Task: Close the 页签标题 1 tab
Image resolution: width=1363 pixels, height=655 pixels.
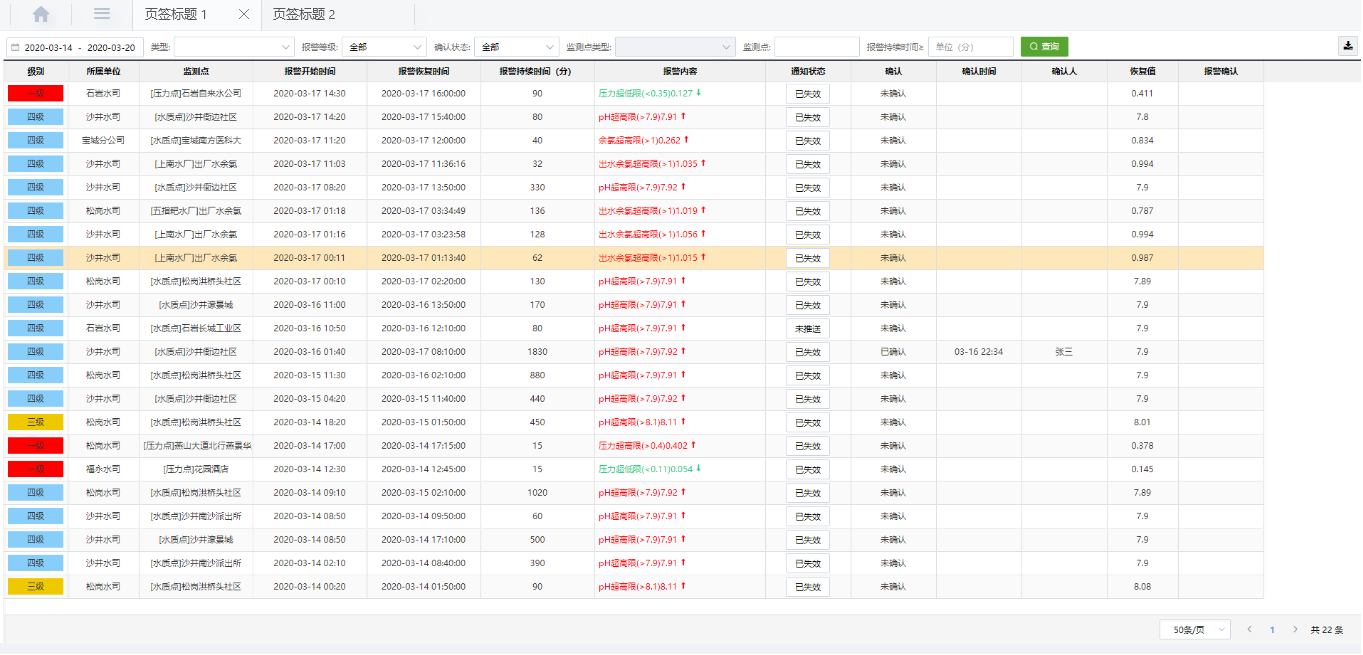Action: [x=244, y=14]
